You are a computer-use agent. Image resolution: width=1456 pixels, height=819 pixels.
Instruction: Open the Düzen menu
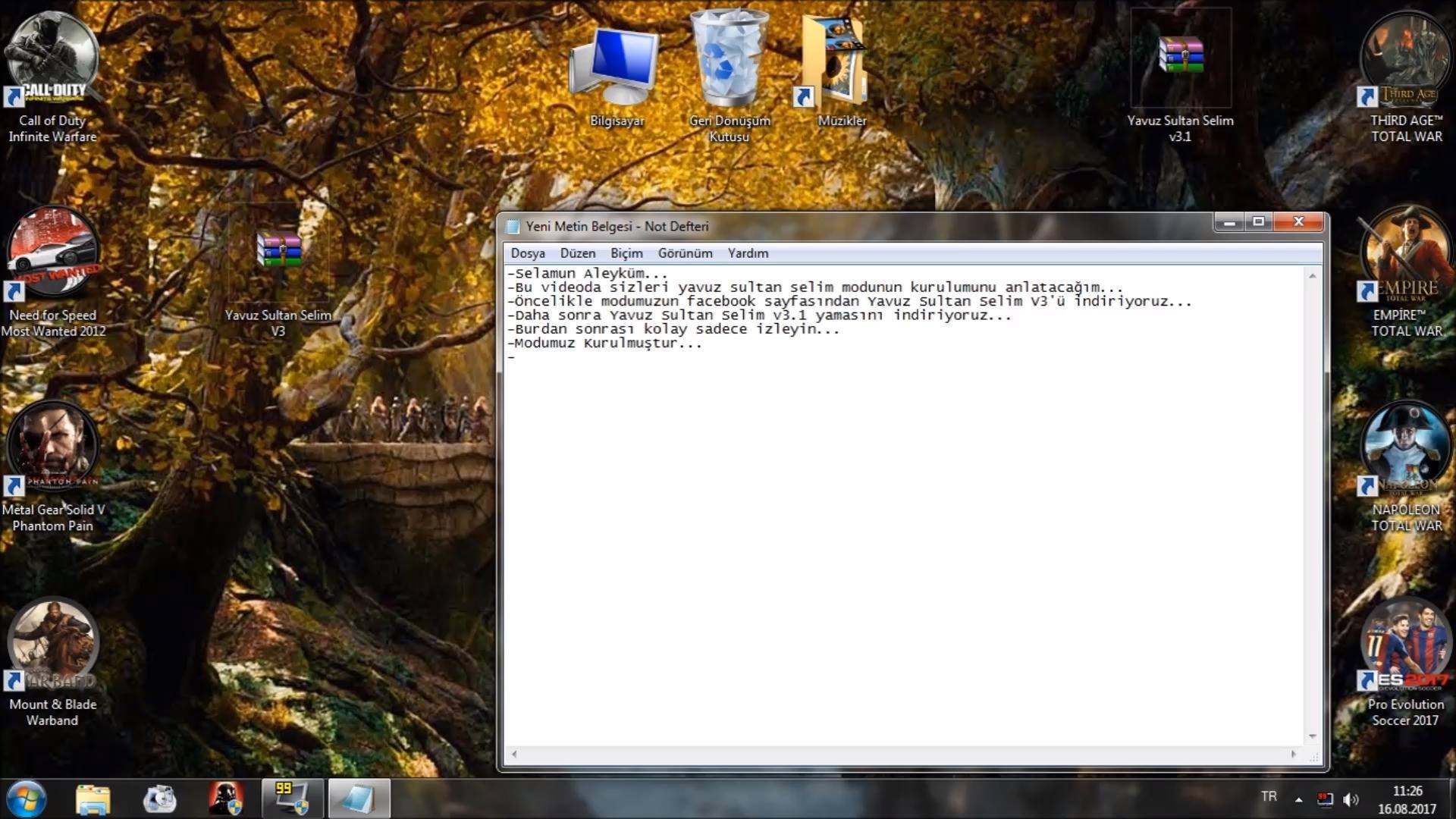click(x=578, y=253)
